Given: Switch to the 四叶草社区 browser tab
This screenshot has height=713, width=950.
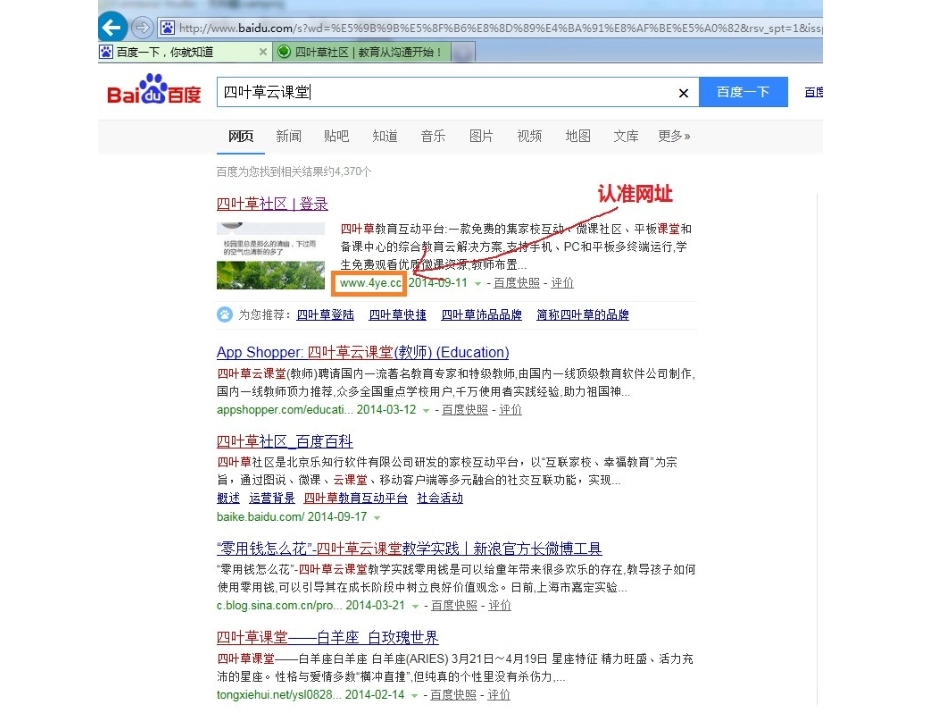Looking at the screenshot, I should click(361, 52).
